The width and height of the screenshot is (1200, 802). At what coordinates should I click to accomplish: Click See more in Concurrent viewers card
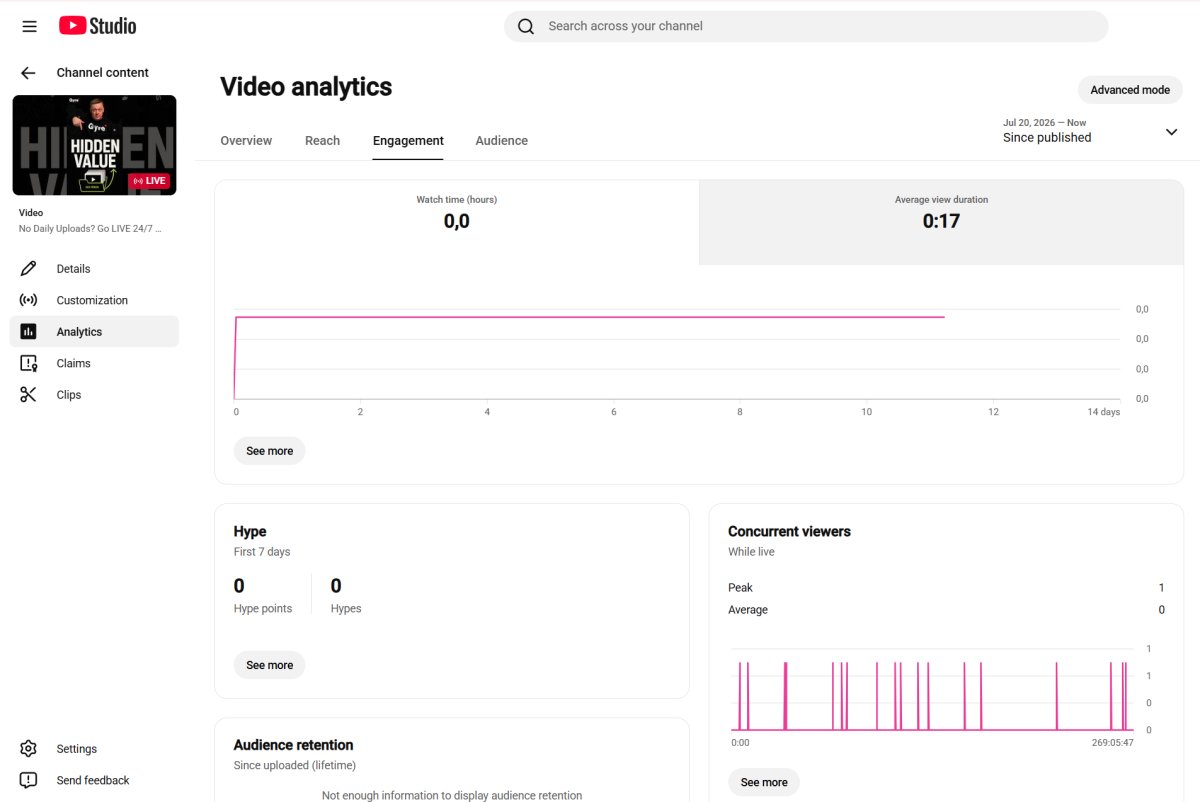point(764,782)
